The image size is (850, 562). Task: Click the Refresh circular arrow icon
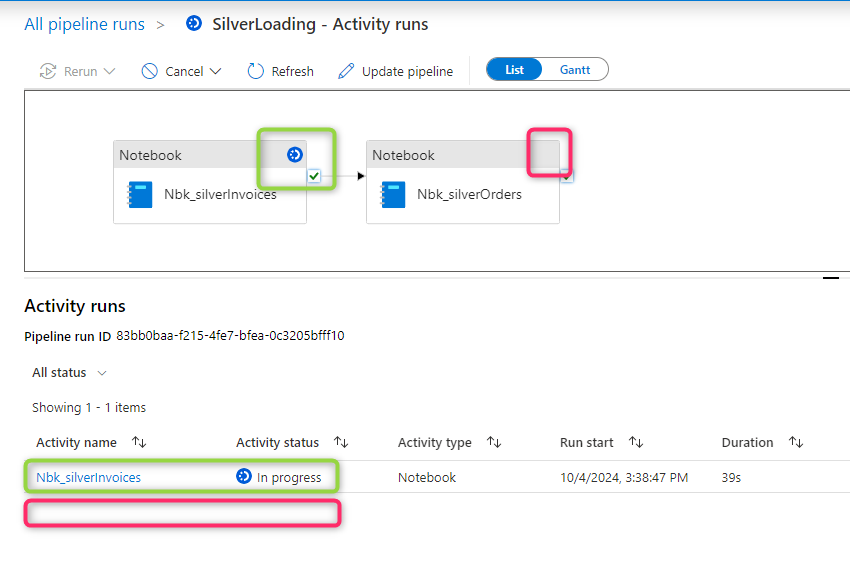coord(255,71)
